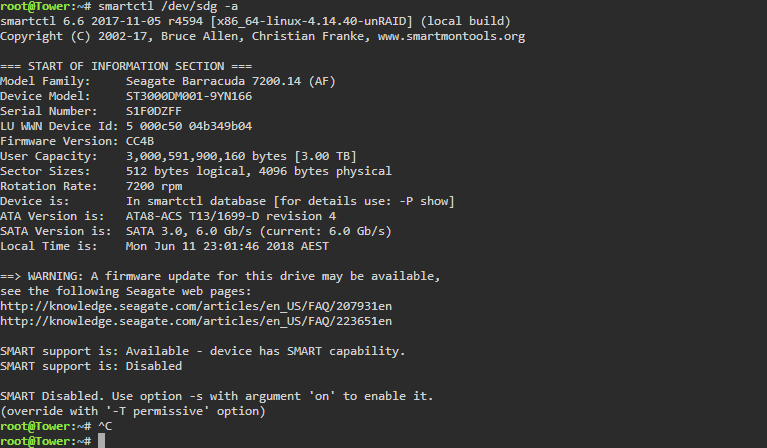Viewport: 767px width, 448px height.
Task: Click the root@Tower prompt on last line
Action: coord(45,441)
